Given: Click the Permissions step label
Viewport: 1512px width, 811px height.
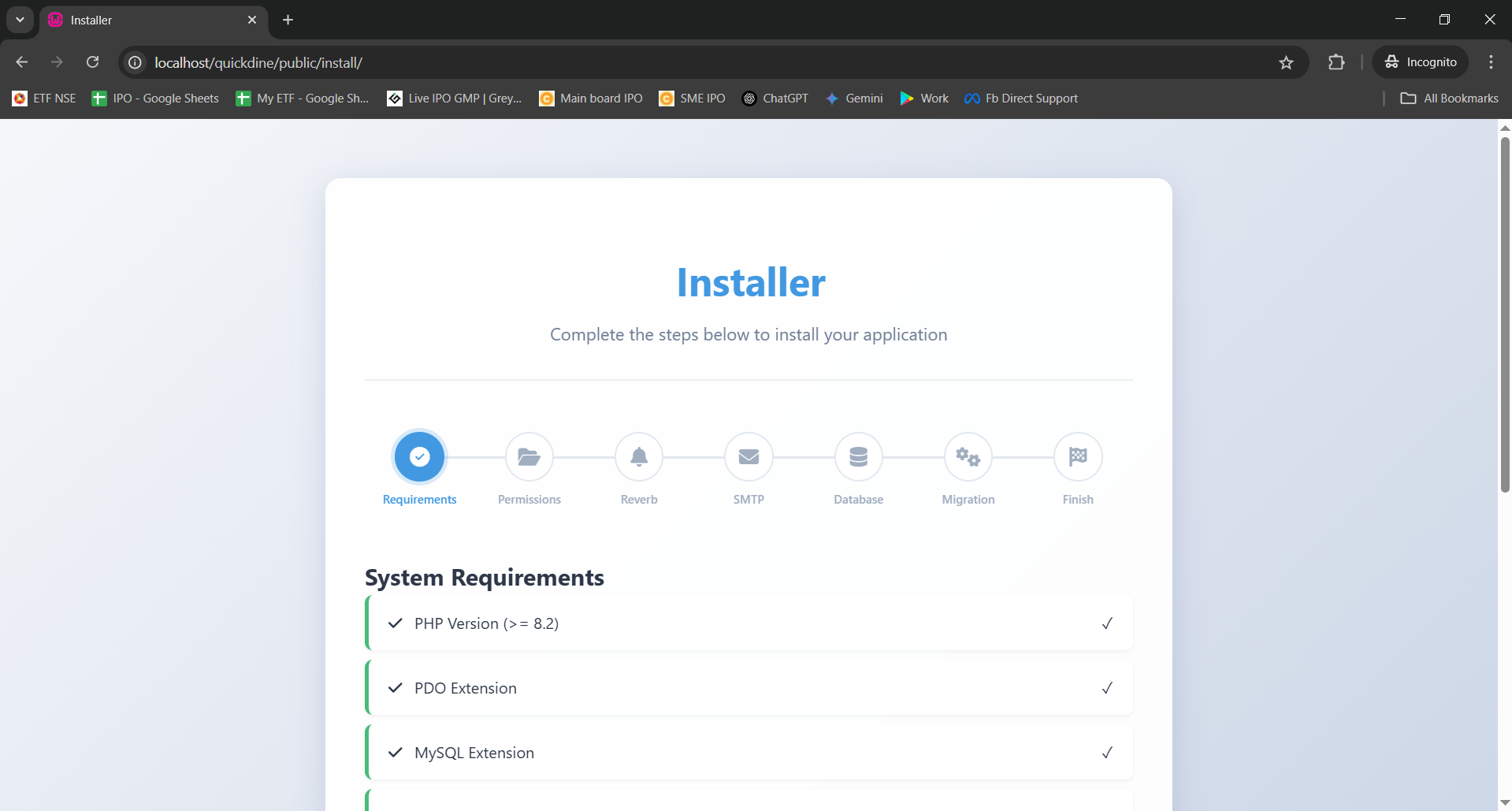Looking at the screenshot, I should 529,500.
